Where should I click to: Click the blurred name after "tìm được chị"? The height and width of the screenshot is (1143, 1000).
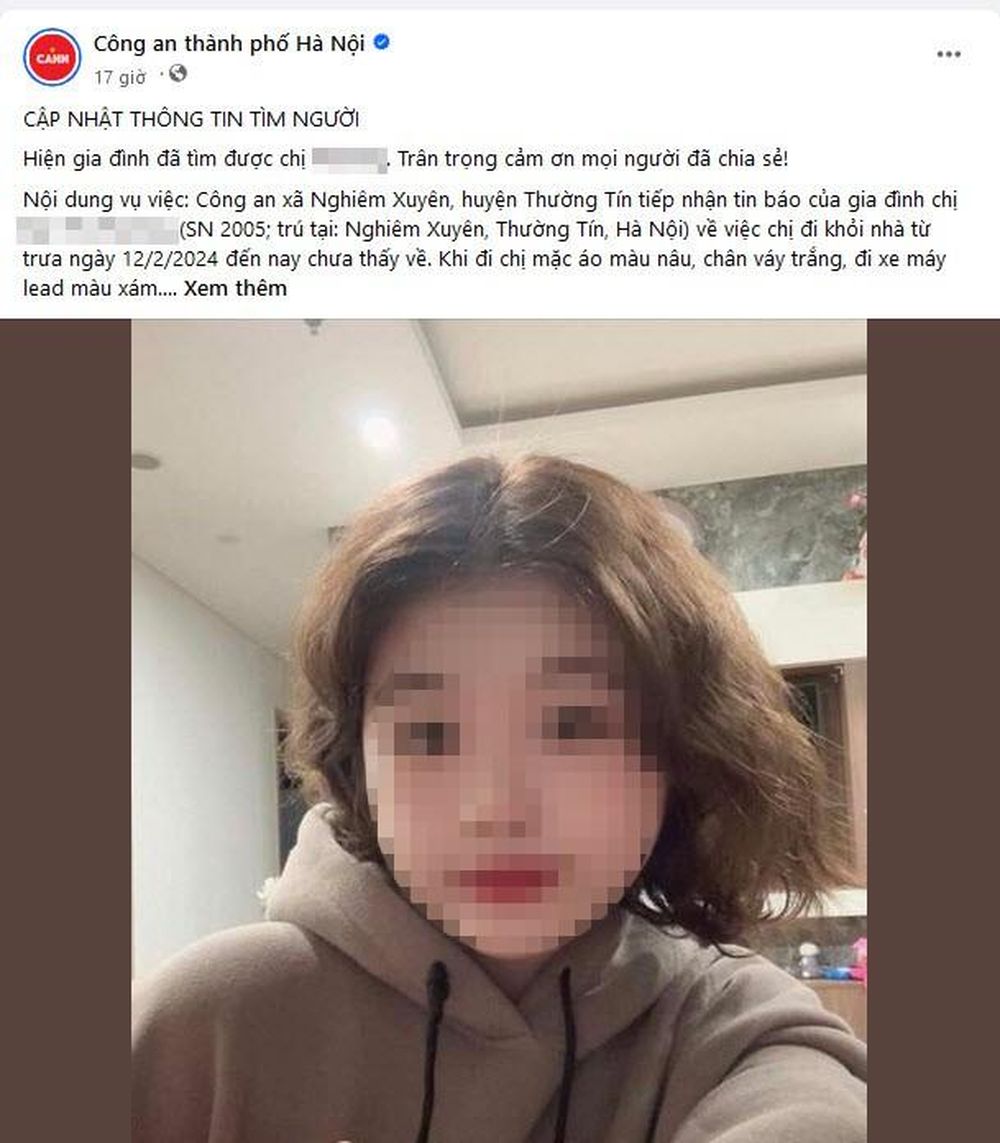tap(349, 160)
